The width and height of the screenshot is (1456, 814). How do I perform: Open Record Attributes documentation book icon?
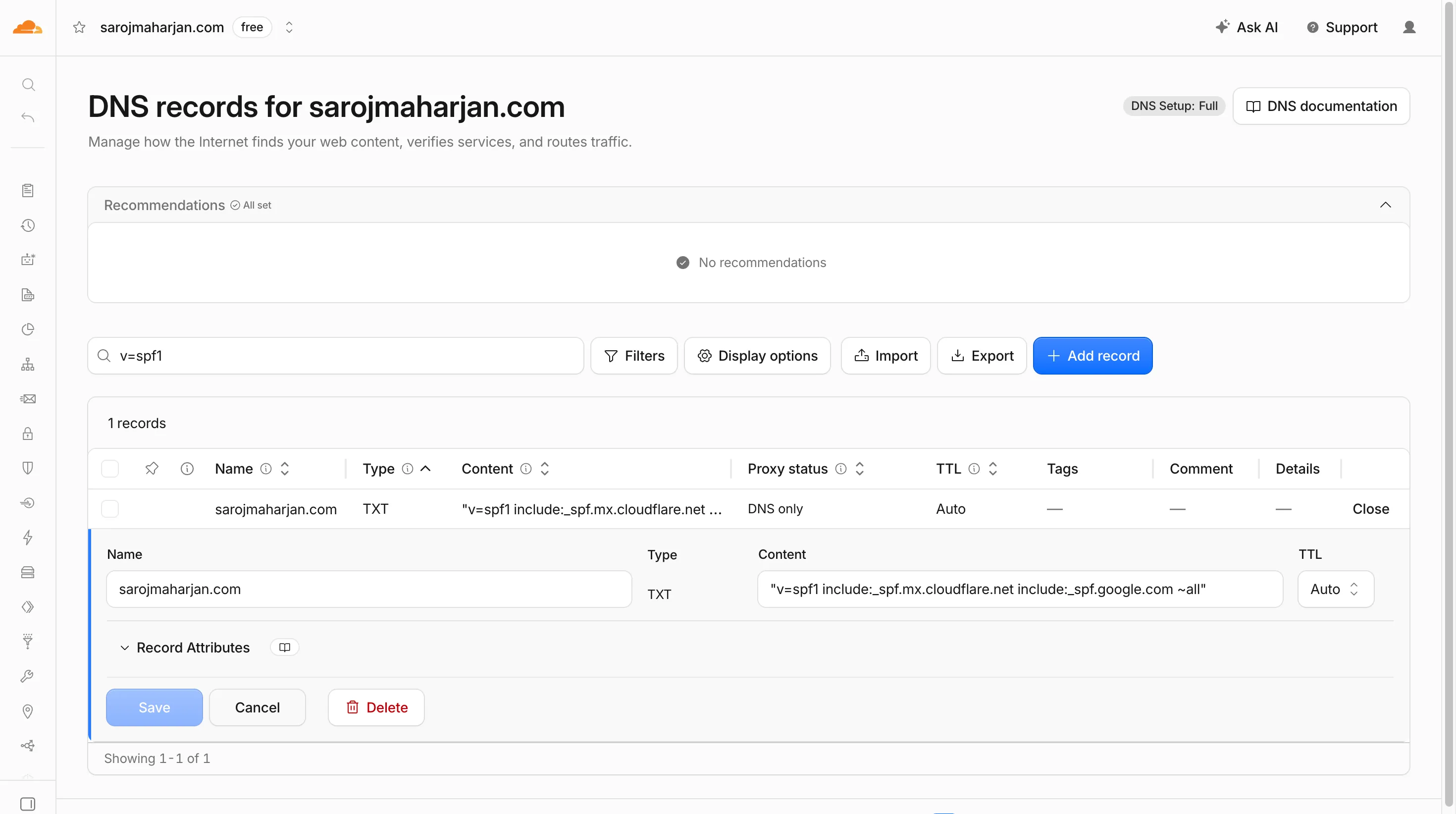pyautogui.click(x=284, y=647)
